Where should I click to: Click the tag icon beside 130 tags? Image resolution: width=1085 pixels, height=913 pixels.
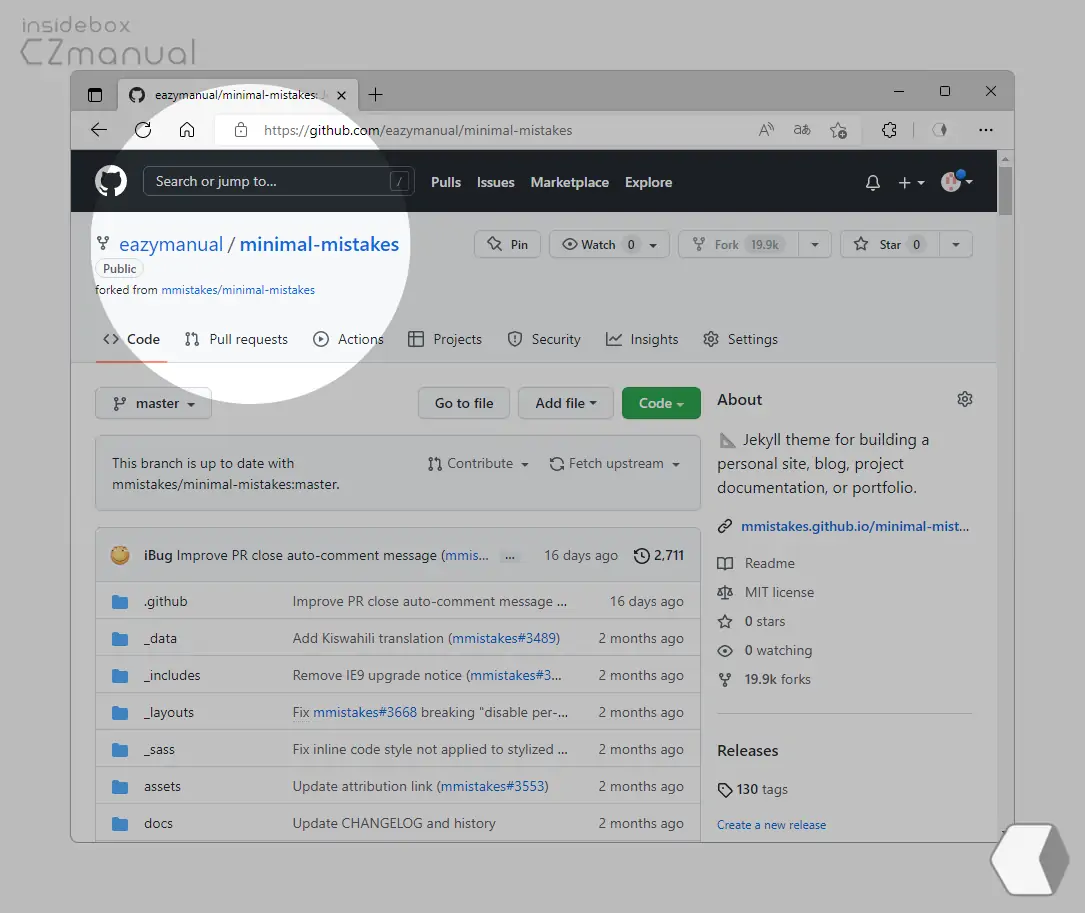(724, 790)
